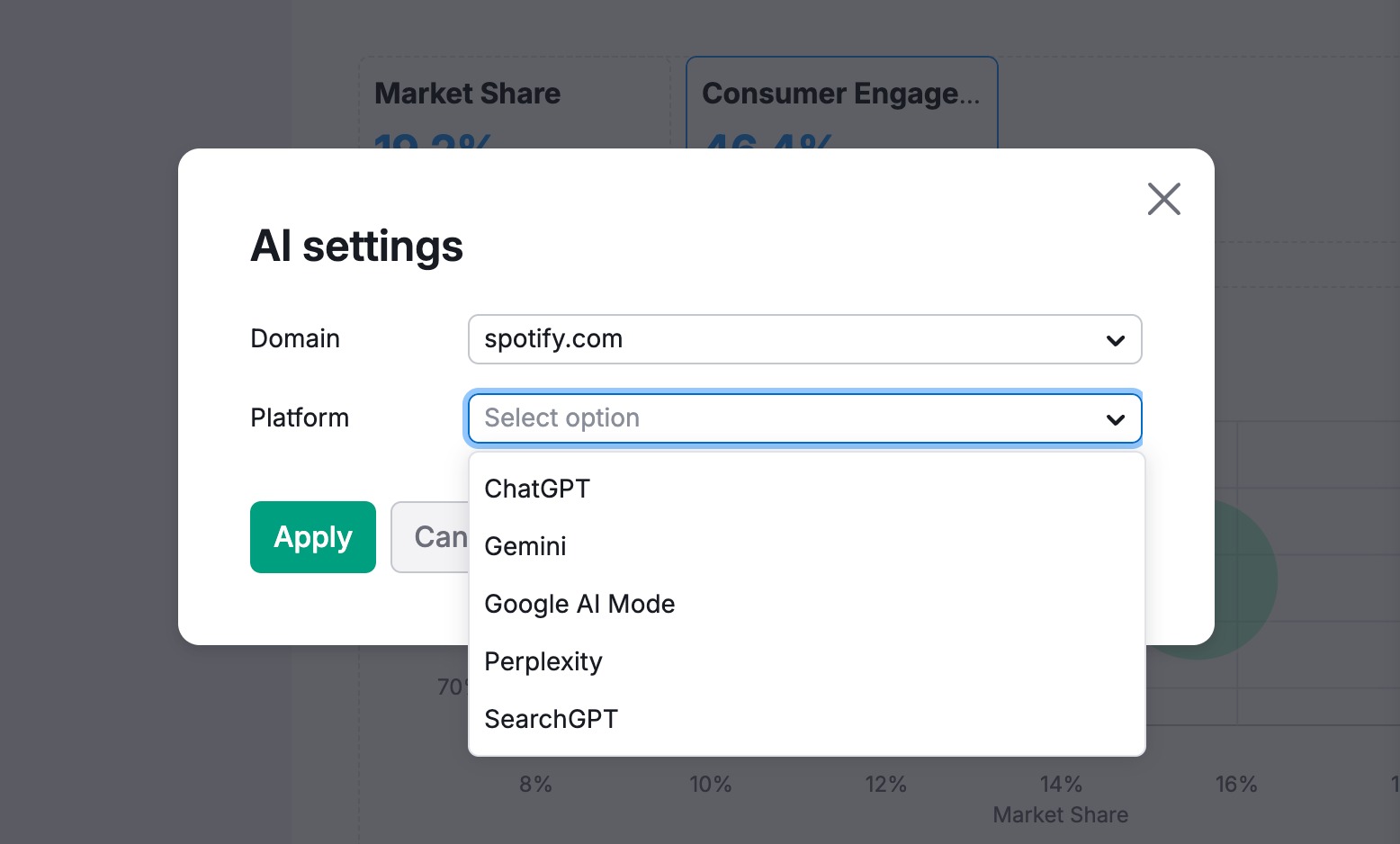Screen dimensions: 1400x844
Task: Open the Domain dropdown
Action: coord(804,339)
